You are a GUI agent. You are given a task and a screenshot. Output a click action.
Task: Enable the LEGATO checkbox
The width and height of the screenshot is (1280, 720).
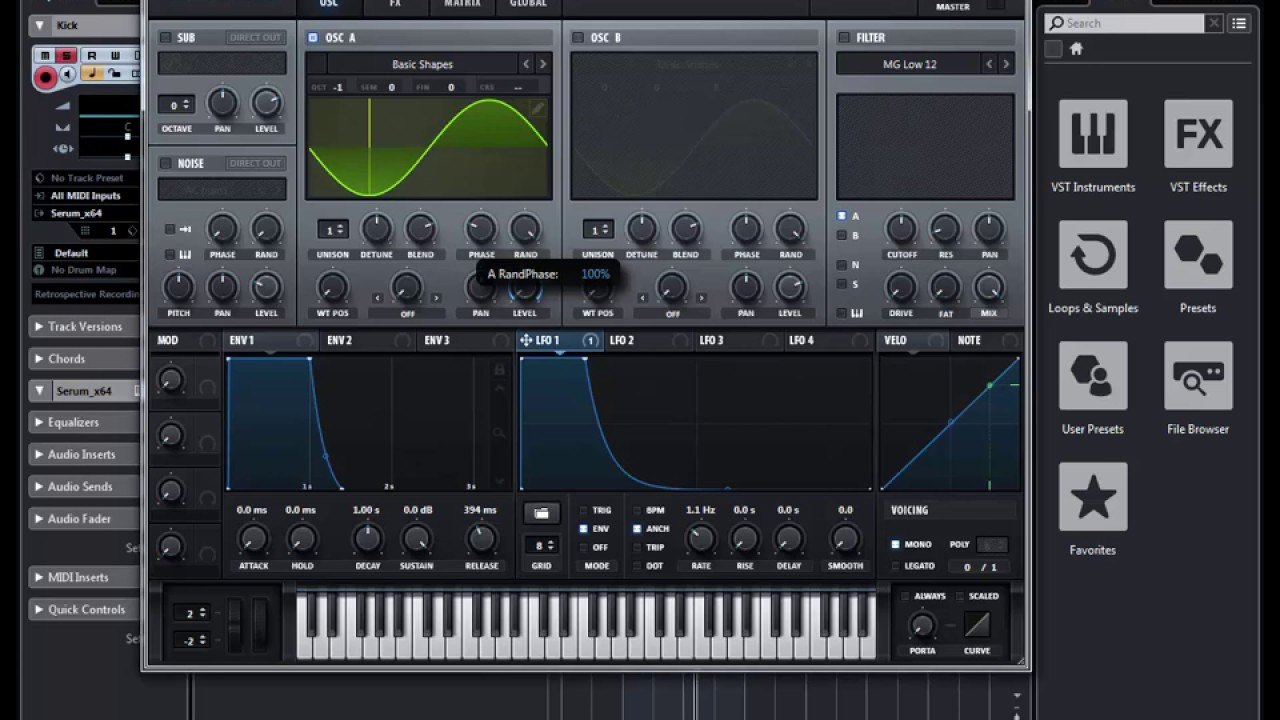895,566
